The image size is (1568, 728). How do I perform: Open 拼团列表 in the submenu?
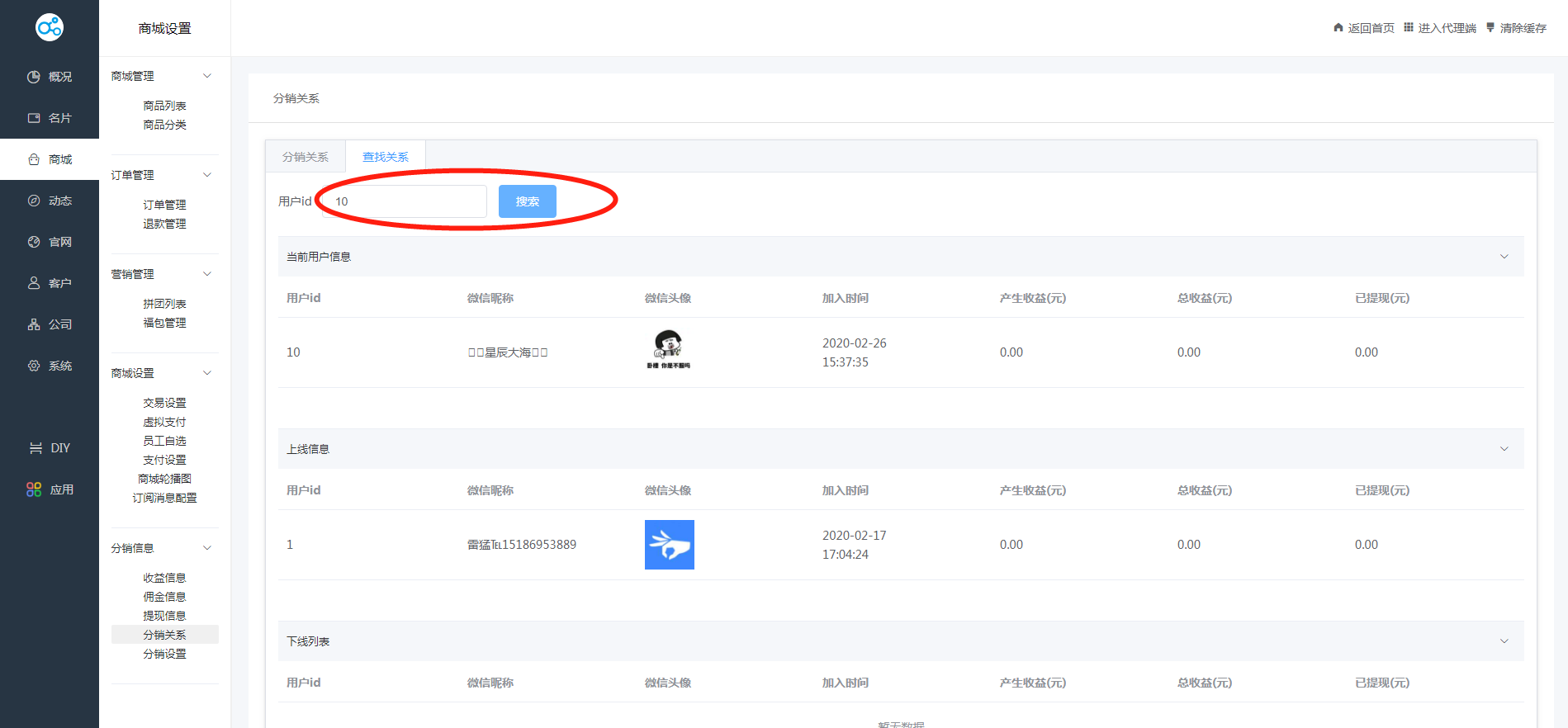pyautogui.click(x=164, y=304)
